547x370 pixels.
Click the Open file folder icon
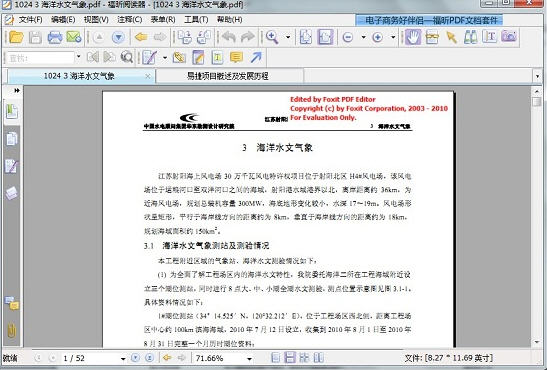pos(16,37)
